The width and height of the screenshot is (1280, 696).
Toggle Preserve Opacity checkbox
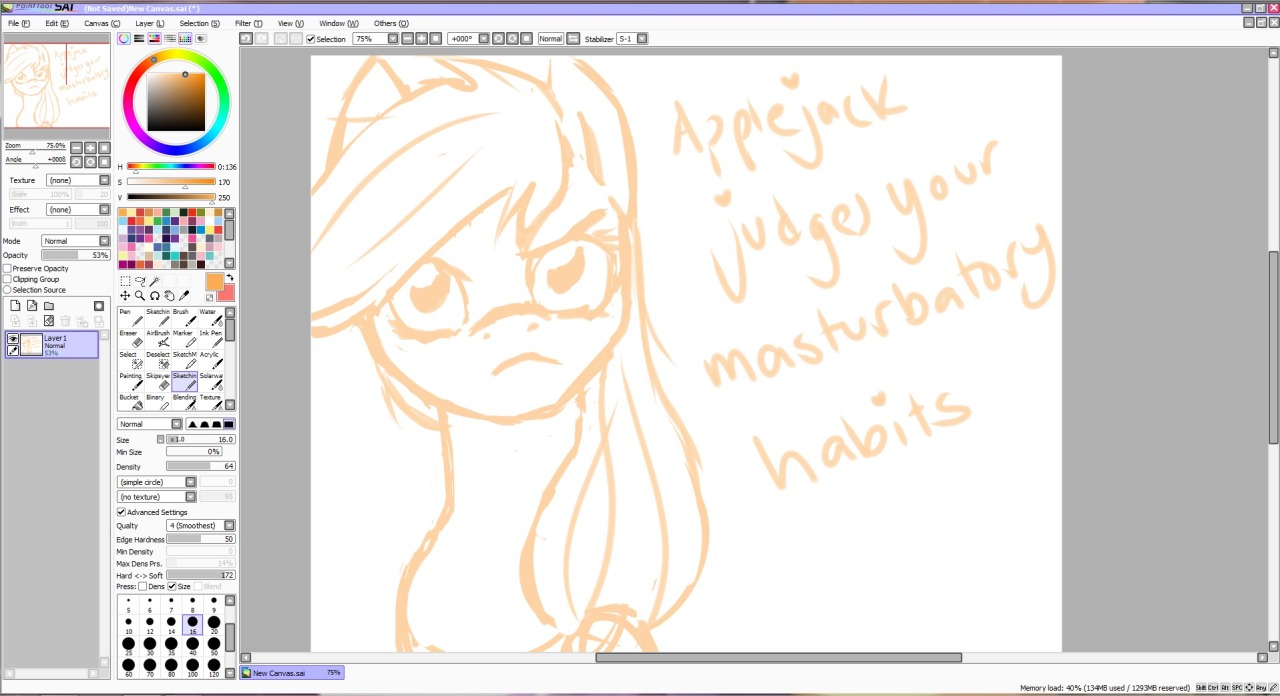tap(7, 269)
